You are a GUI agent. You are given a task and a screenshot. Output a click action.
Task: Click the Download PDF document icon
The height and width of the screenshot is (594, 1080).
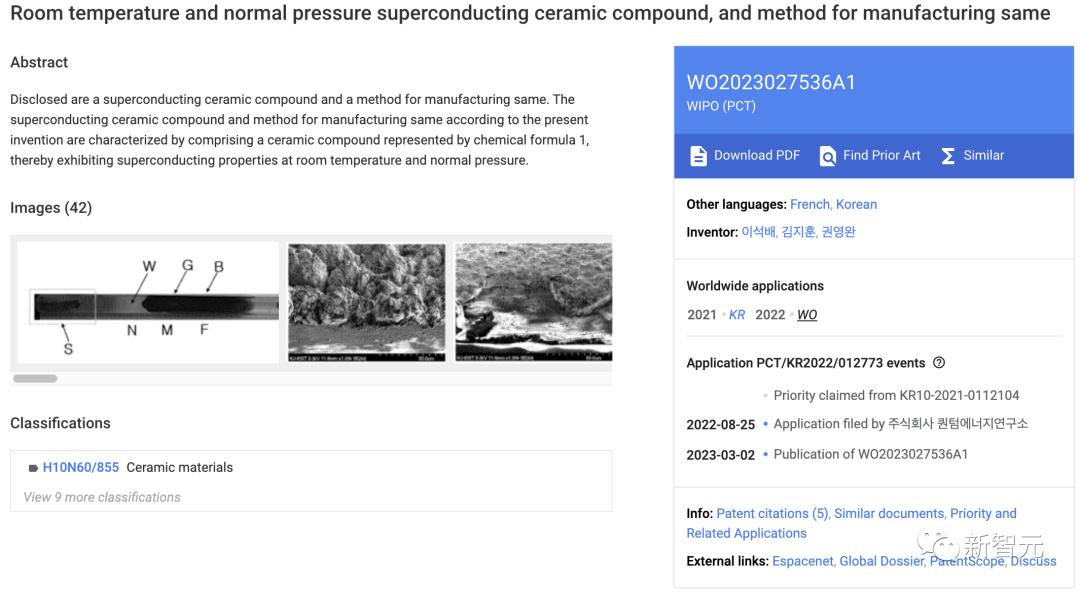point(698,156)
